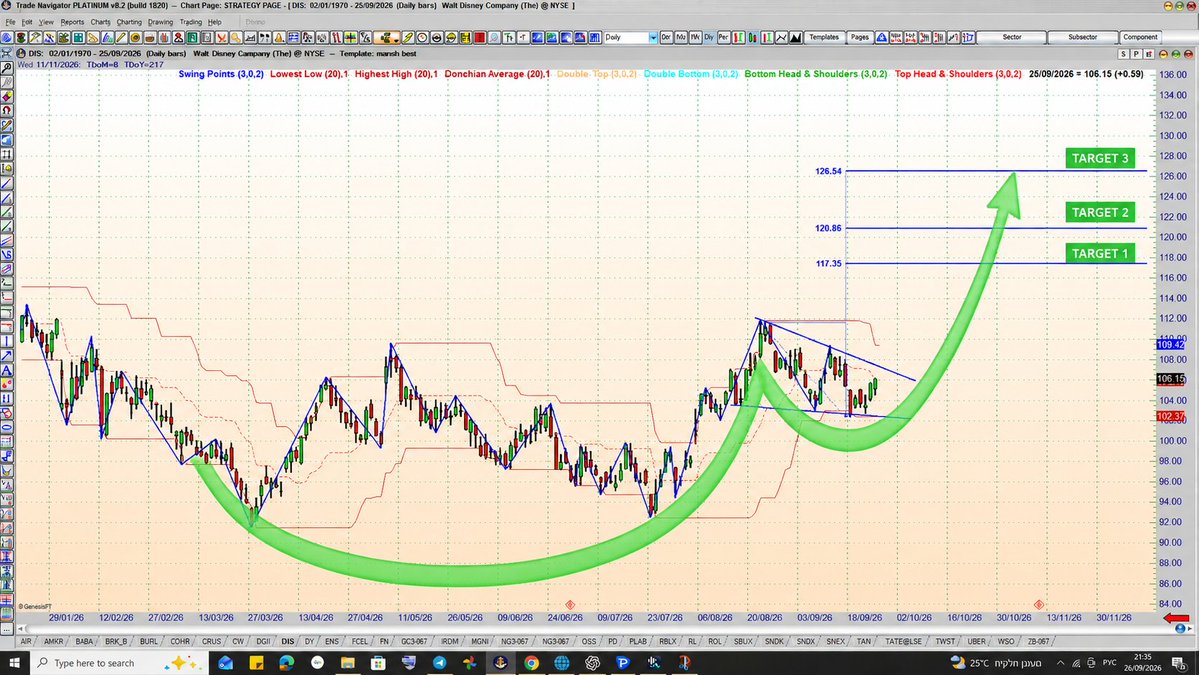1199x675 pixels.
Task: Switch chart to line chart style
Action: [x=781, y=37]
